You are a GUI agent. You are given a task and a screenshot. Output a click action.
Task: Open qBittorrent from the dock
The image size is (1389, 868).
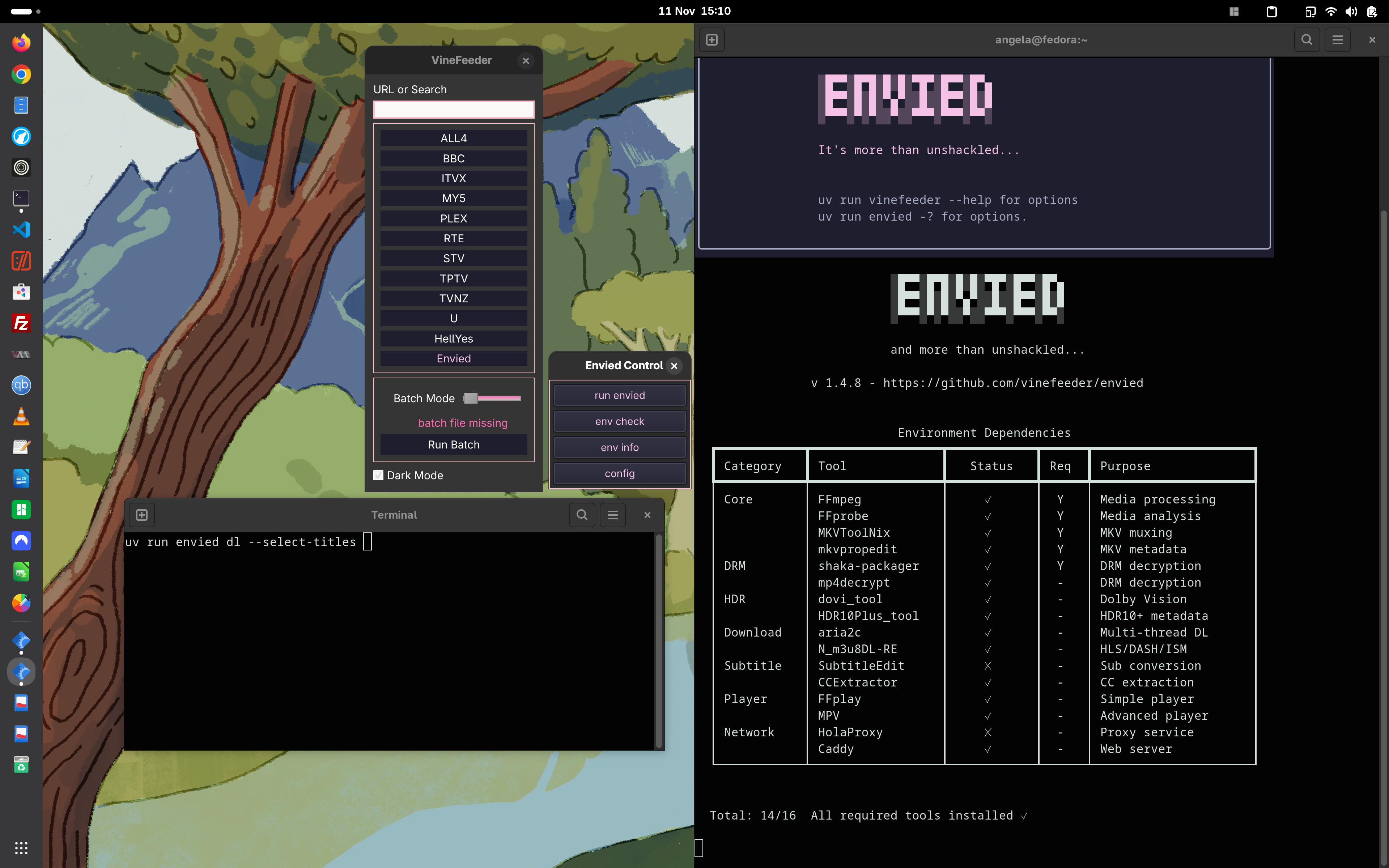(x=21, y=385)
